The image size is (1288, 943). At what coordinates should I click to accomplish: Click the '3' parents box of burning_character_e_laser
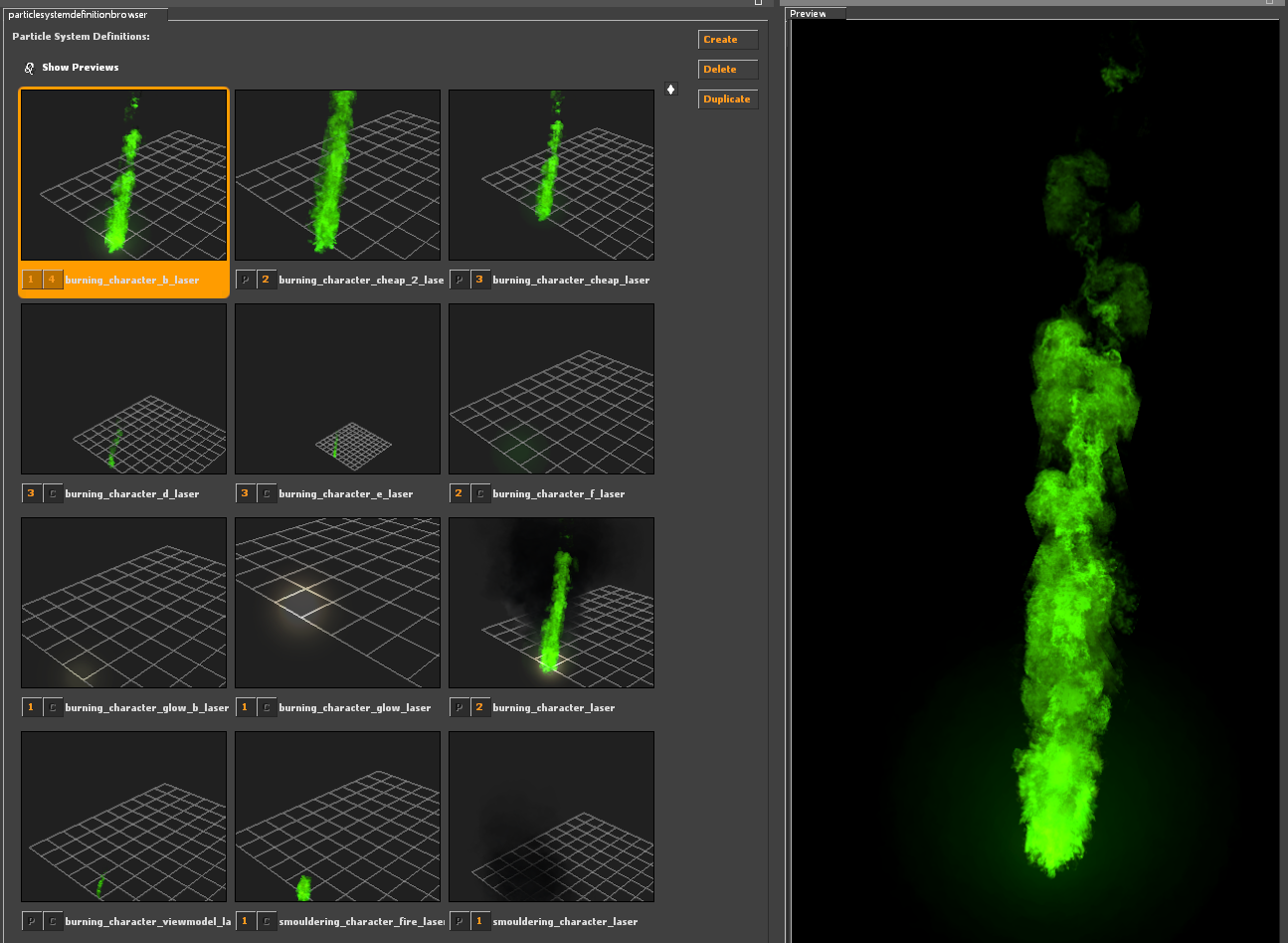(x=246, y=493)
